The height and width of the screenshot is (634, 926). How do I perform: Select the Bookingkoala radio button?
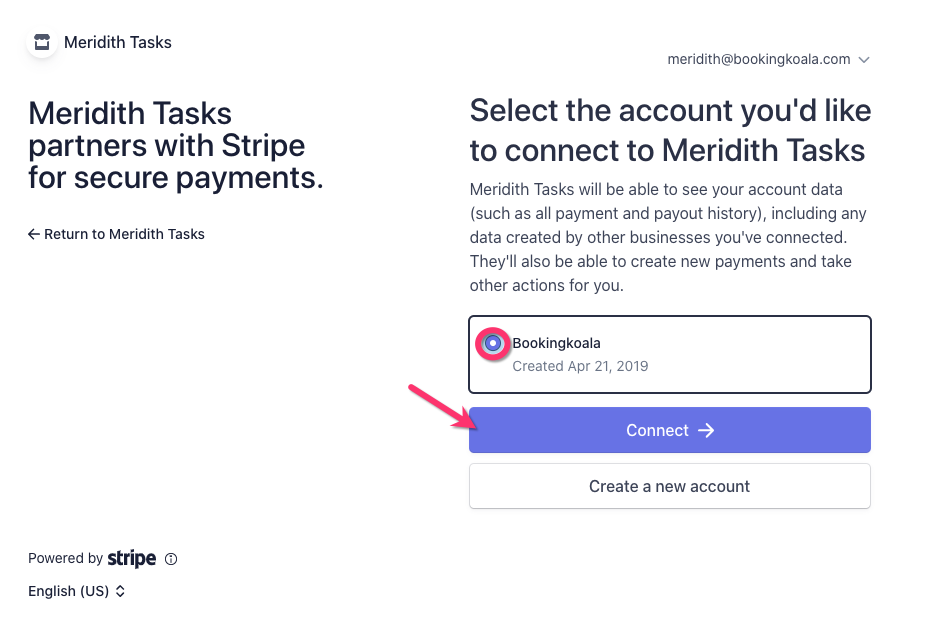click(x=492, y=343)
